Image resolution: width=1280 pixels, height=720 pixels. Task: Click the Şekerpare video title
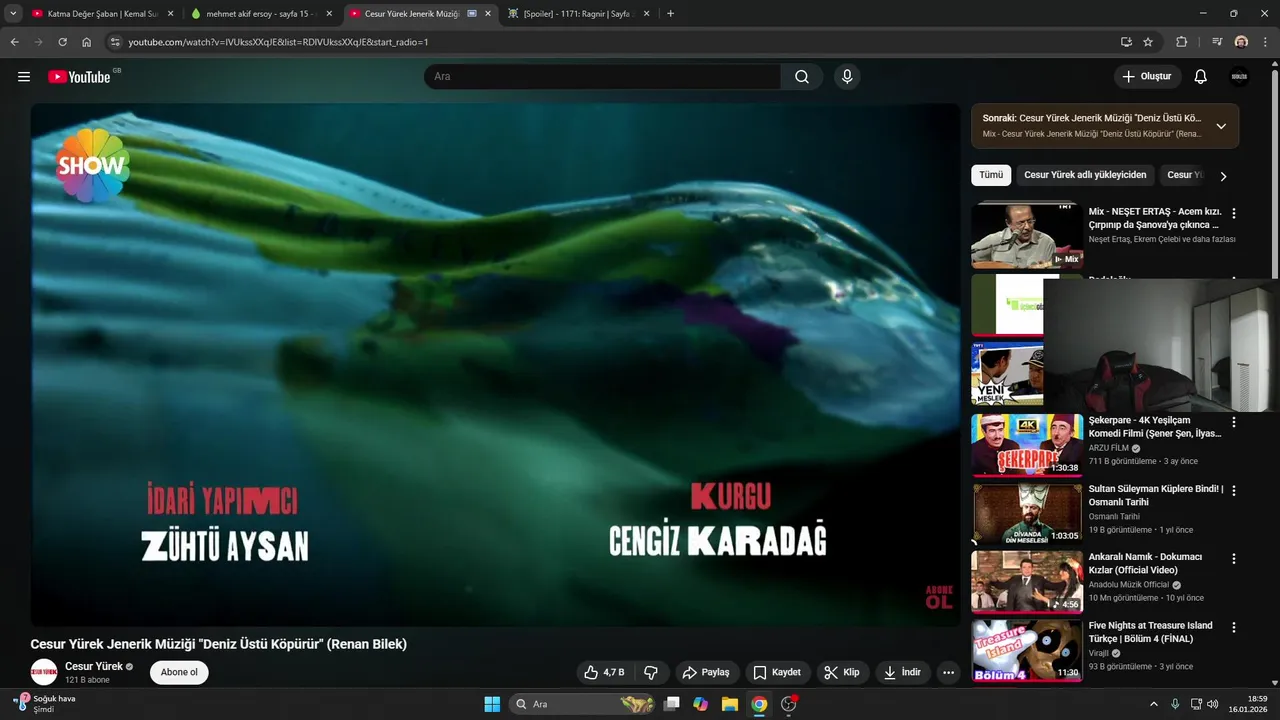coord(1155,427)
